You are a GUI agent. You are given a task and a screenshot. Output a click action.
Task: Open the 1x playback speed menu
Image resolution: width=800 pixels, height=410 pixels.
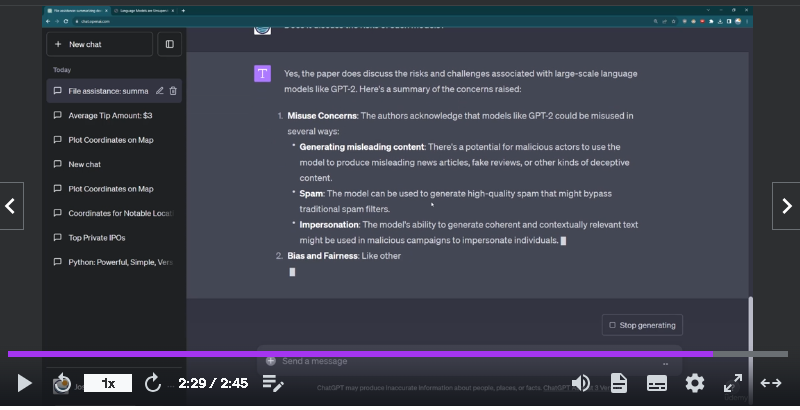pyautogui.click(x=108, y=383)
